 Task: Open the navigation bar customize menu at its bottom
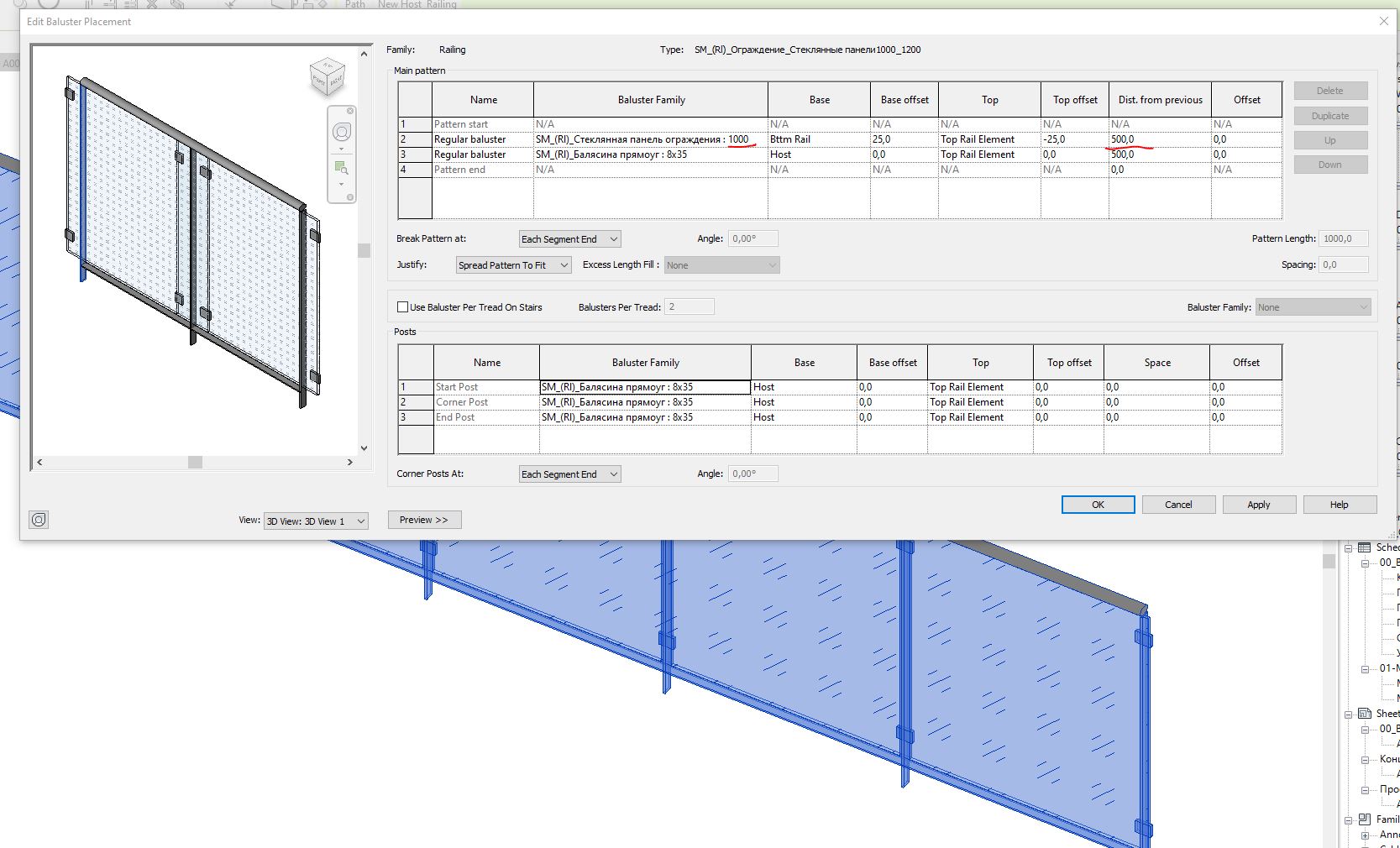click(x=350, y=197)
